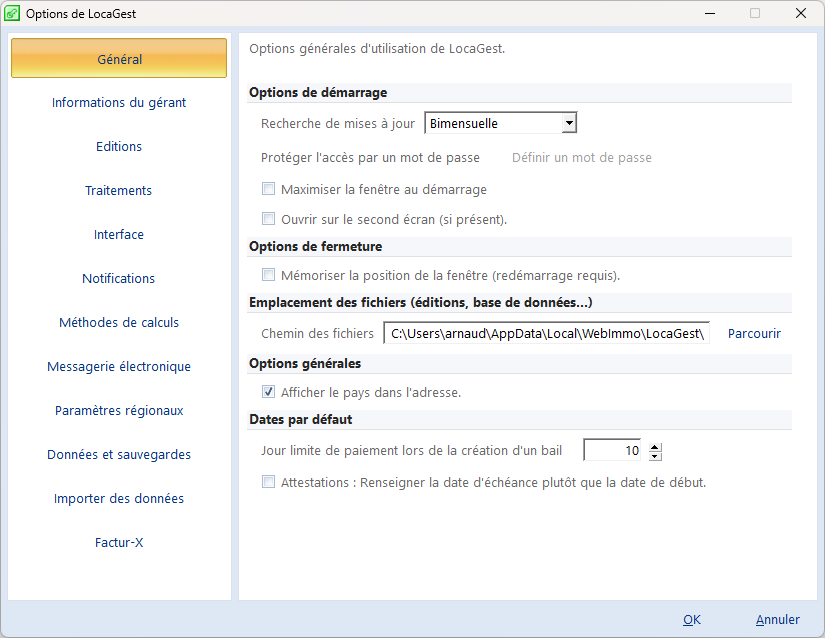
Task: Select the Général tab
Action: [119, 58]
